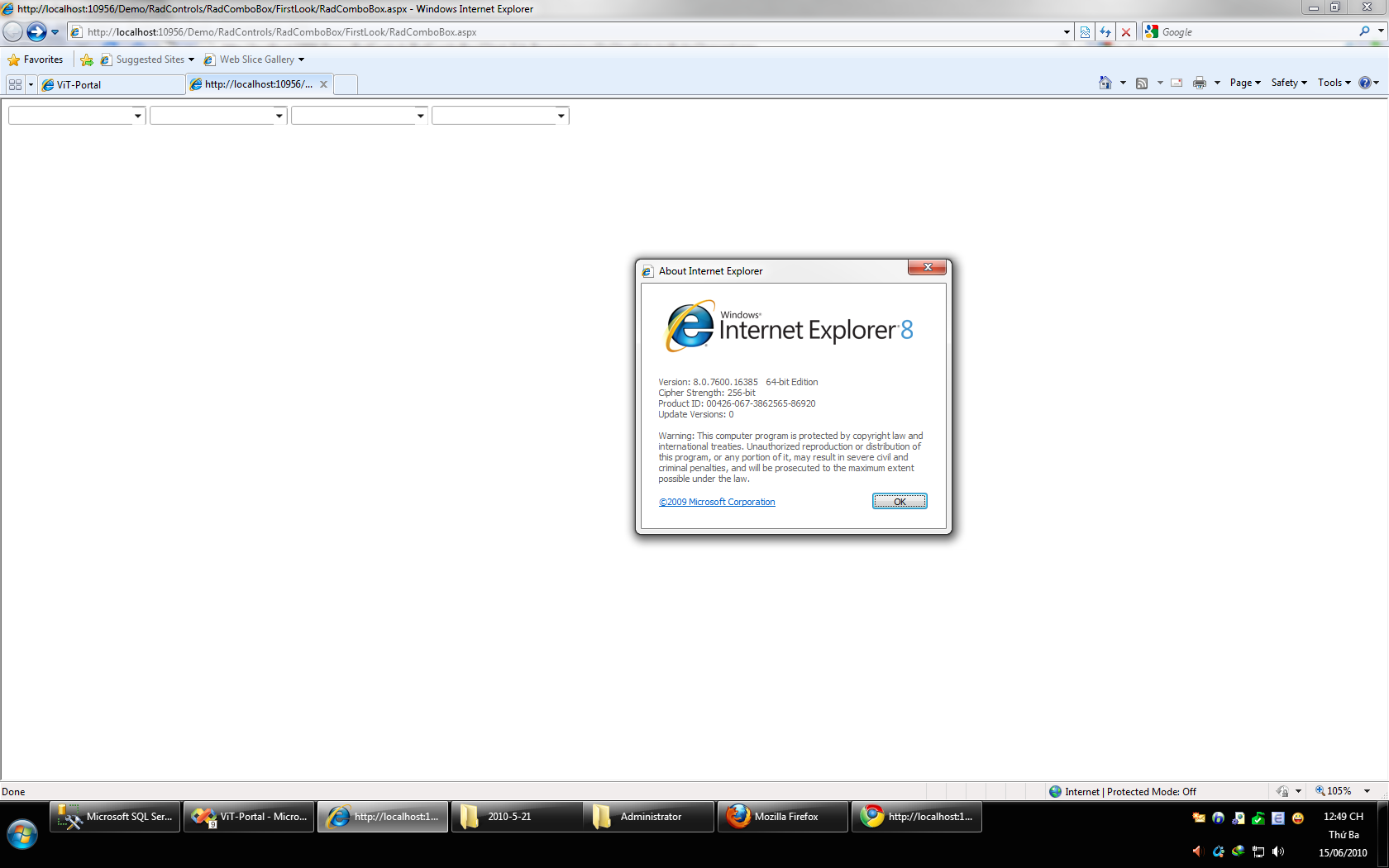Image resolution: width=1389 pixels, height=868 pixels.
Task: Click the network connection tray icon
Action: pyautogui.click(x=1258, y=851)
